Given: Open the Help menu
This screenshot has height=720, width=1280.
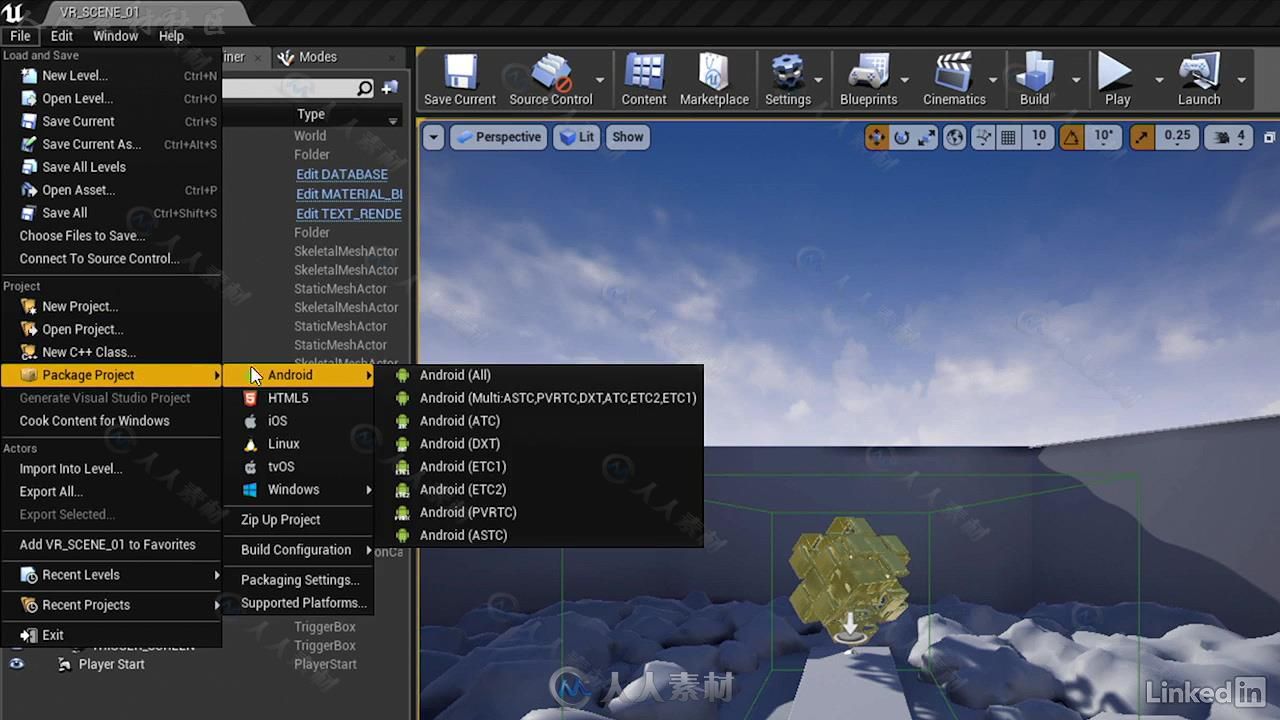Looking at the screenshot, I should coord(171,36).
